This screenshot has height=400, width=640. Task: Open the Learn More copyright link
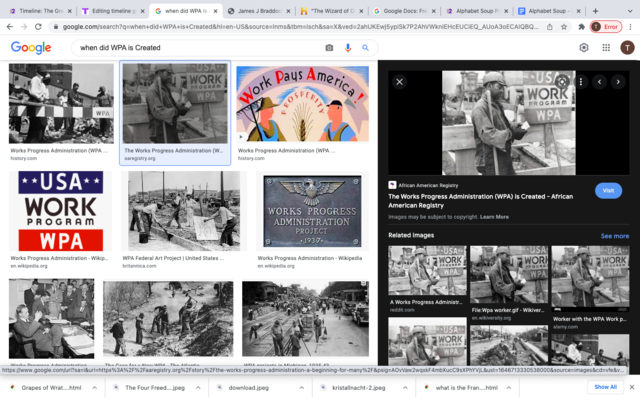[x=494, y=217]
